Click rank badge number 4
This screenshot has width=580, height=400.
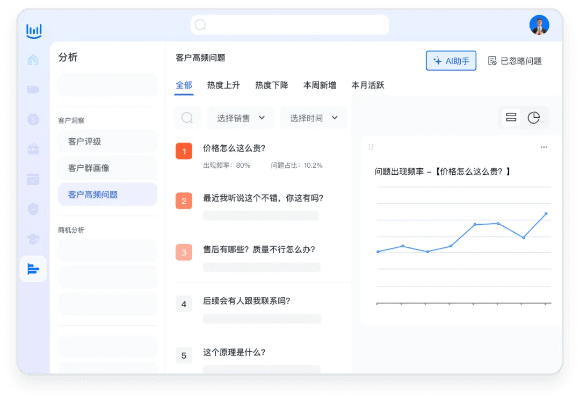184,304
